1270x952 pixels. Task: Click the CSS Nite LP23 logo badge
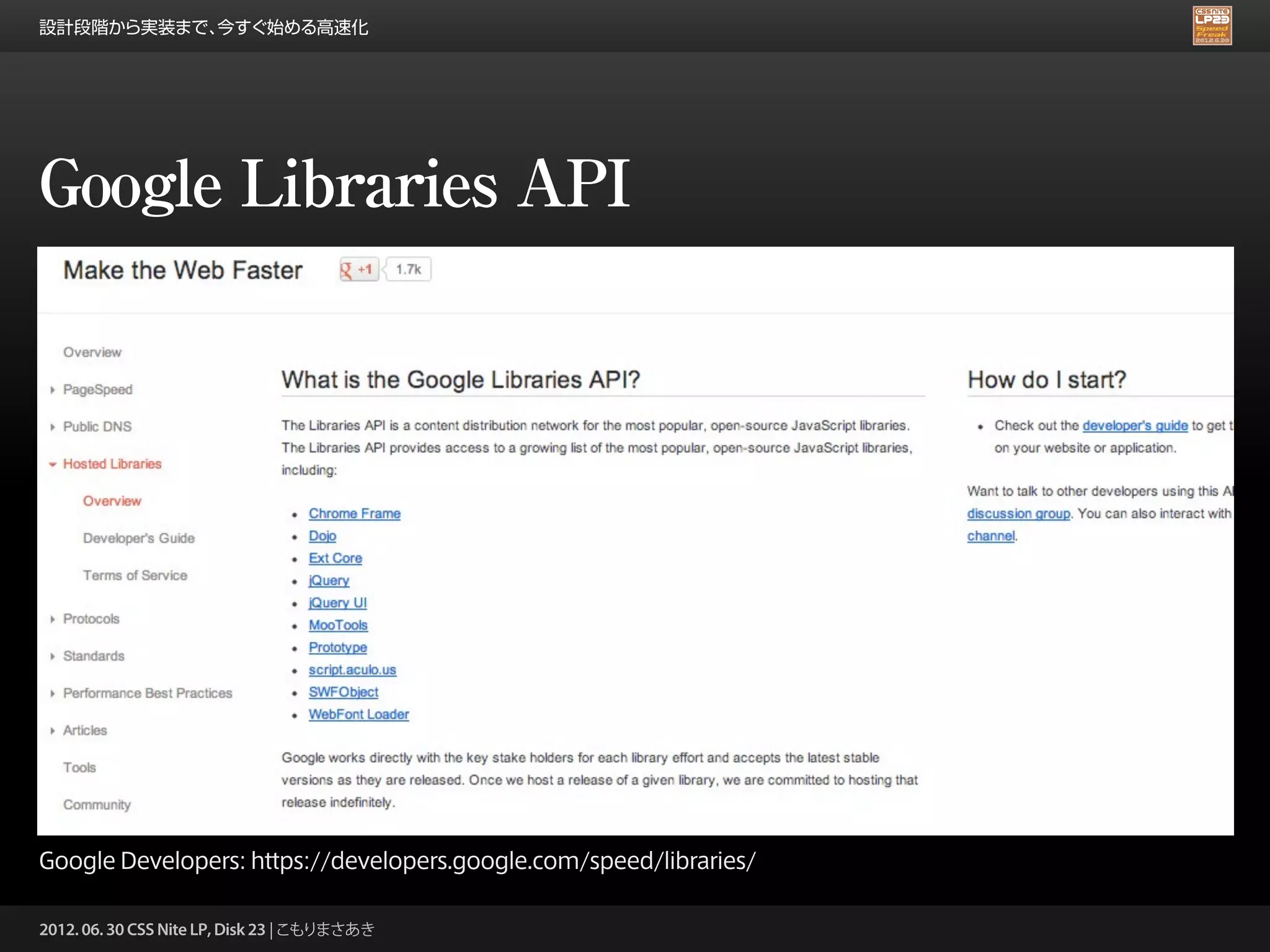[1212, 25]
